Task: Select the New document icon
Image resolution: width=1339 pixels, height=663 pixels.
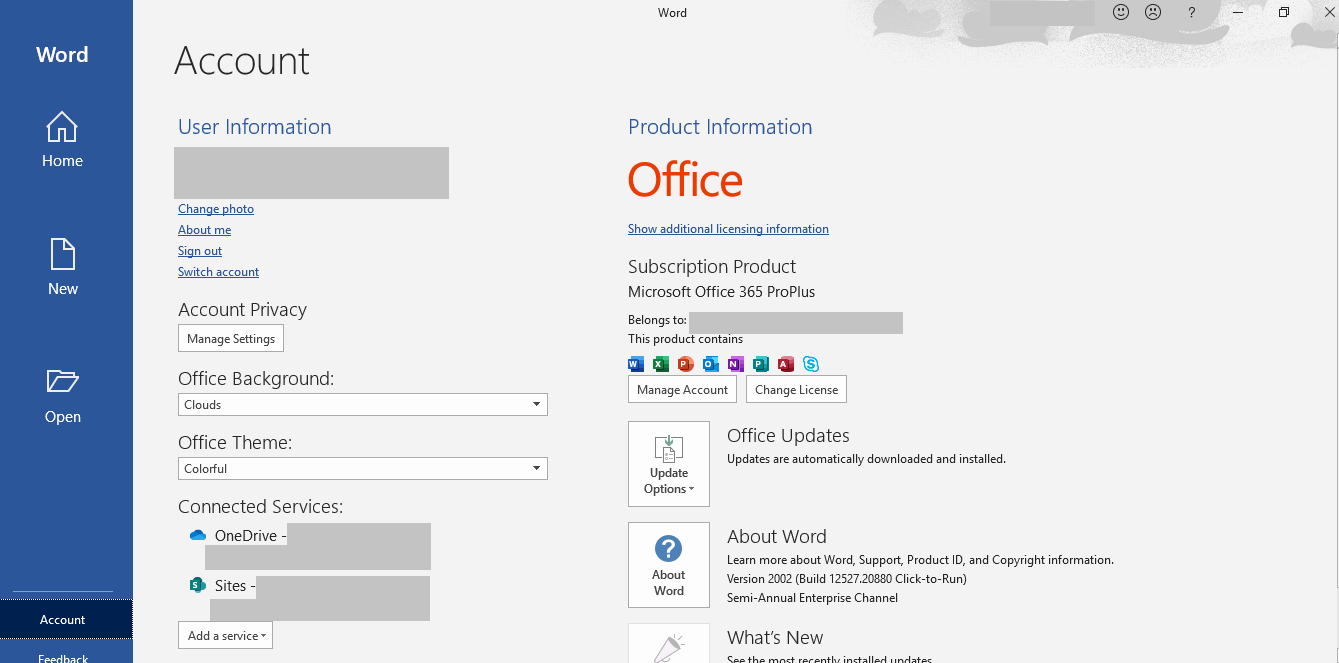Action: tap(62, 254)
